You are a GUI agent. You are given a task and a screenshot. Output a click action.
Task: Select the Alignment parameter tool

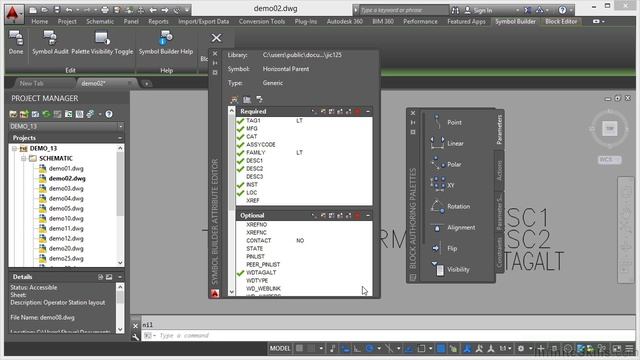[452, 227]
